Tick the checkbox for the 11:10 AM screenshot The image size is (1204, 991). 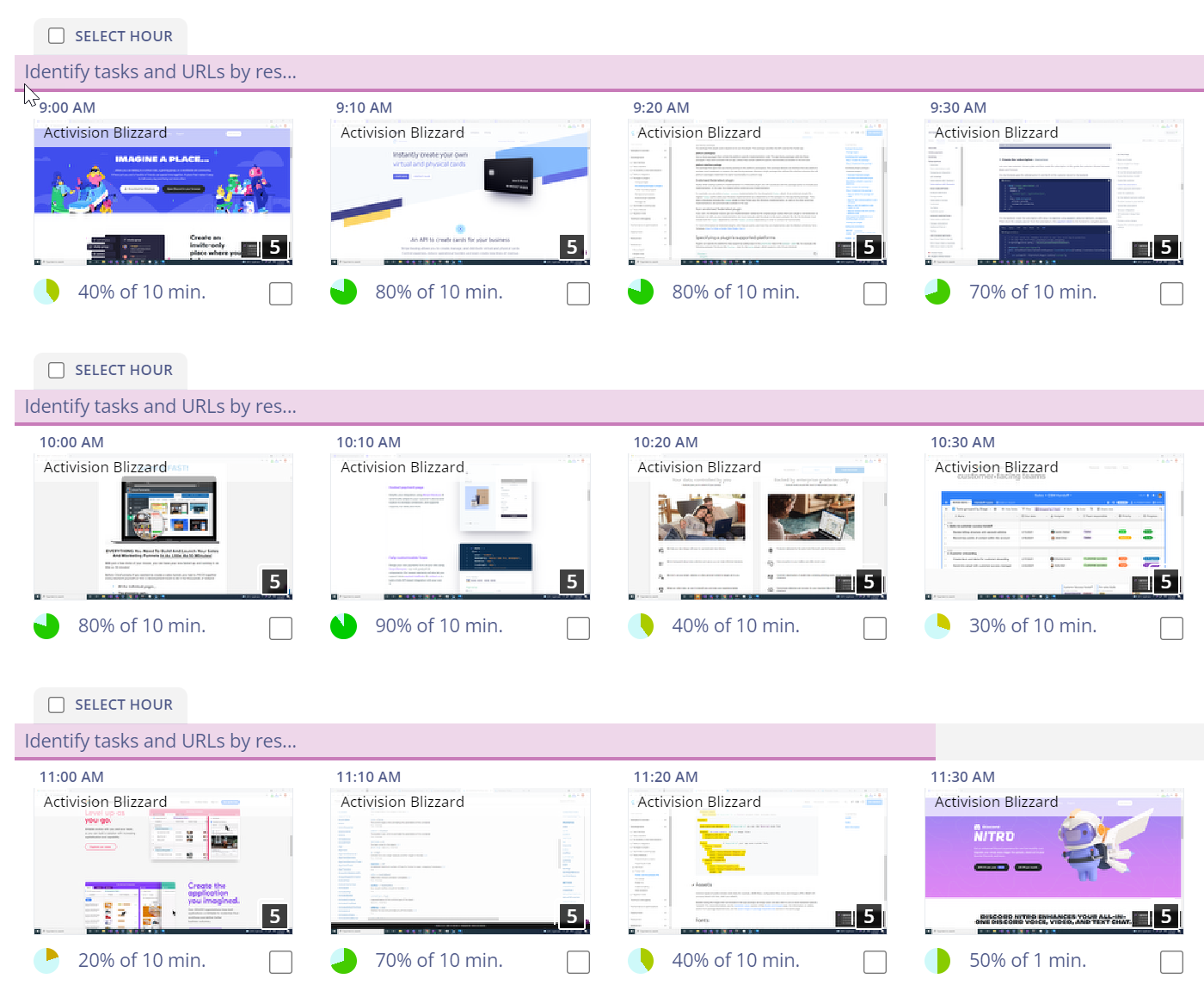(578, 963)
